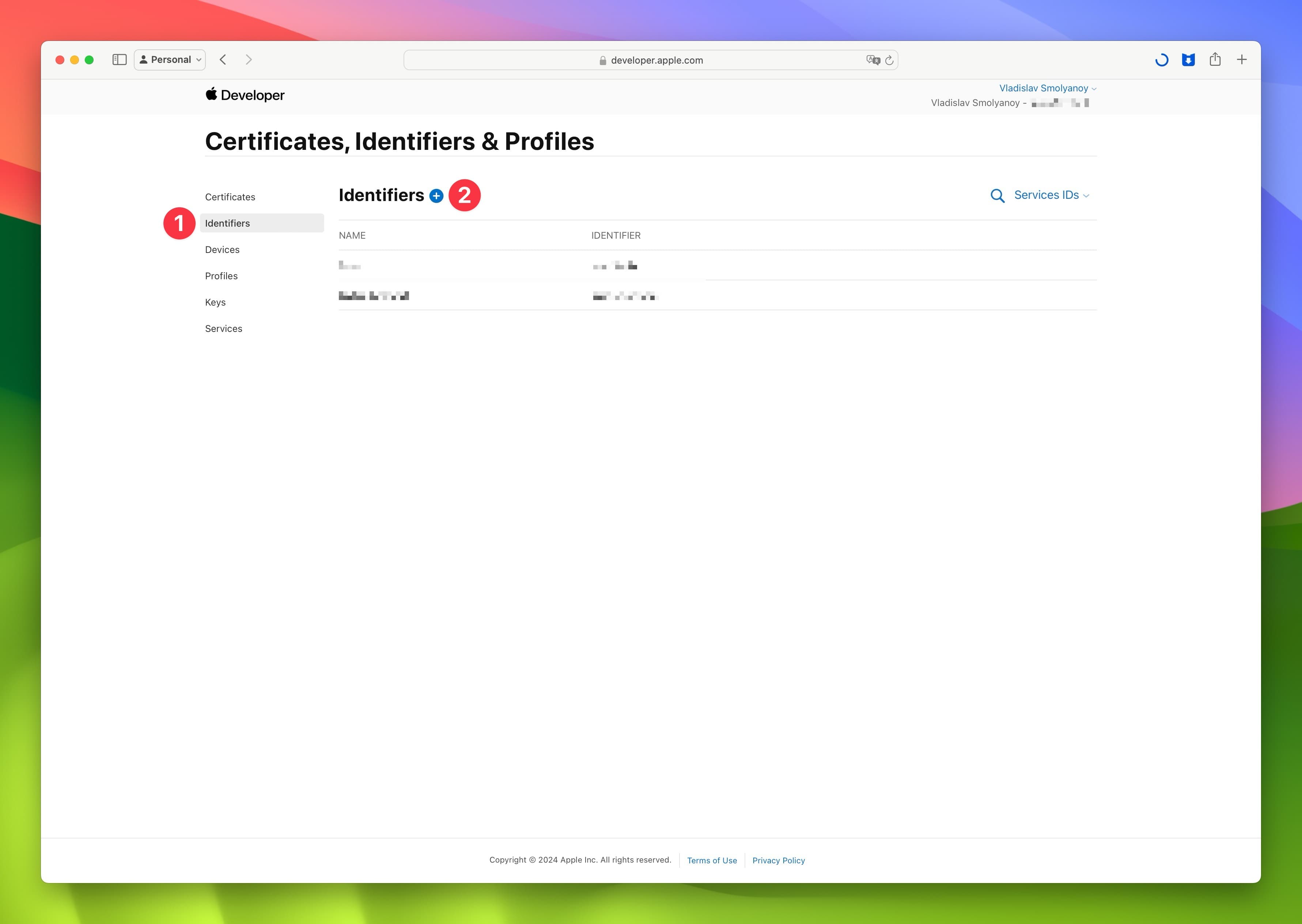Open the first blurred identifier row
1302x924 pixels.
click(x=718, y=265)
